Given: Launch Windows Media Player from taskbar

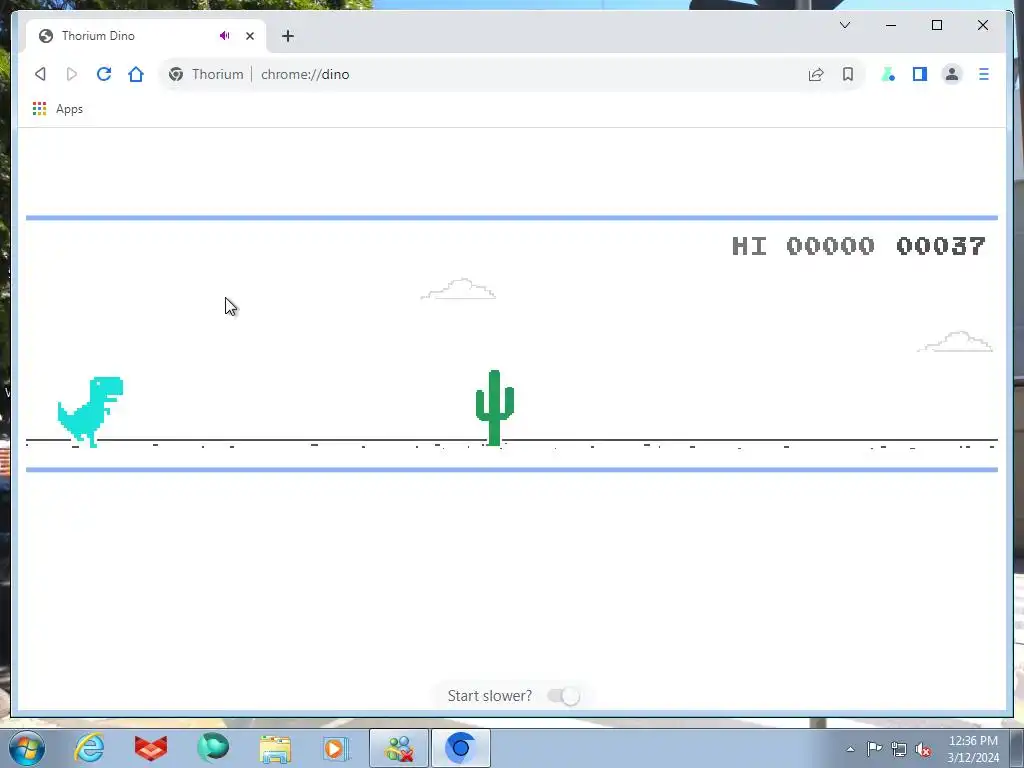Looking at the screenshot, I should (336, 748).
